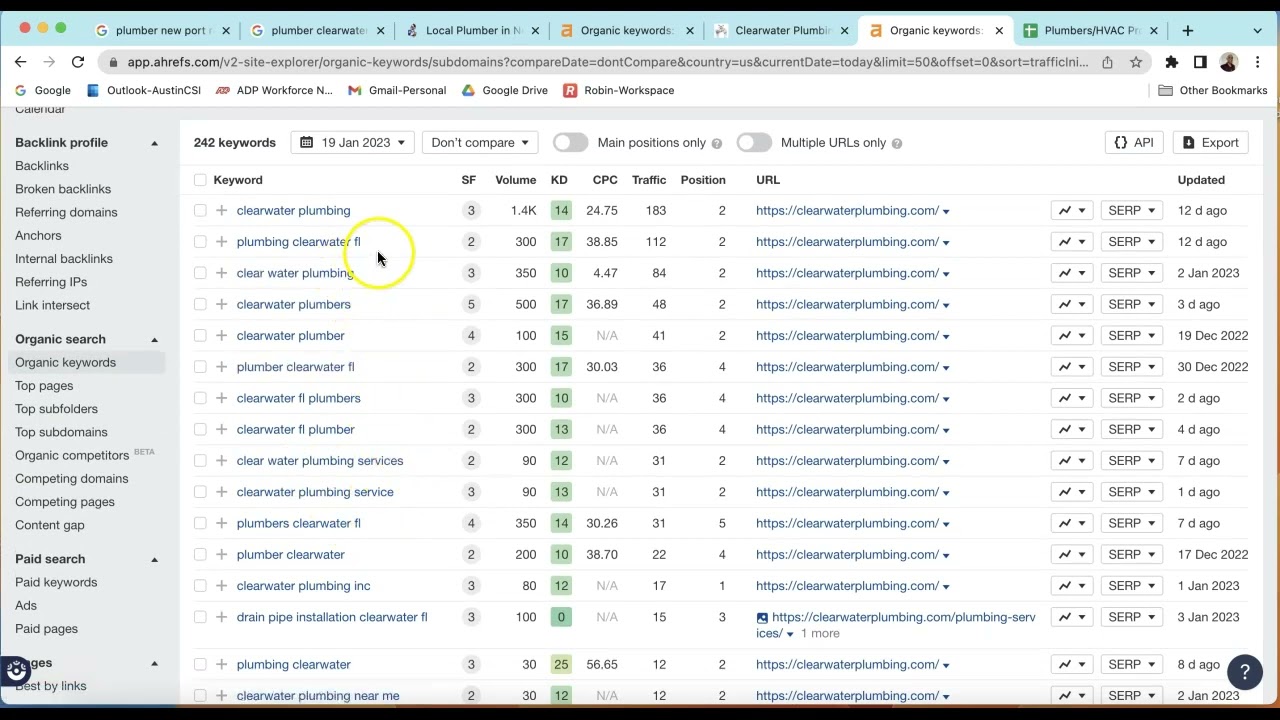Show help for Multiple URLs only

pyautogui.click(x=896, y=143)
